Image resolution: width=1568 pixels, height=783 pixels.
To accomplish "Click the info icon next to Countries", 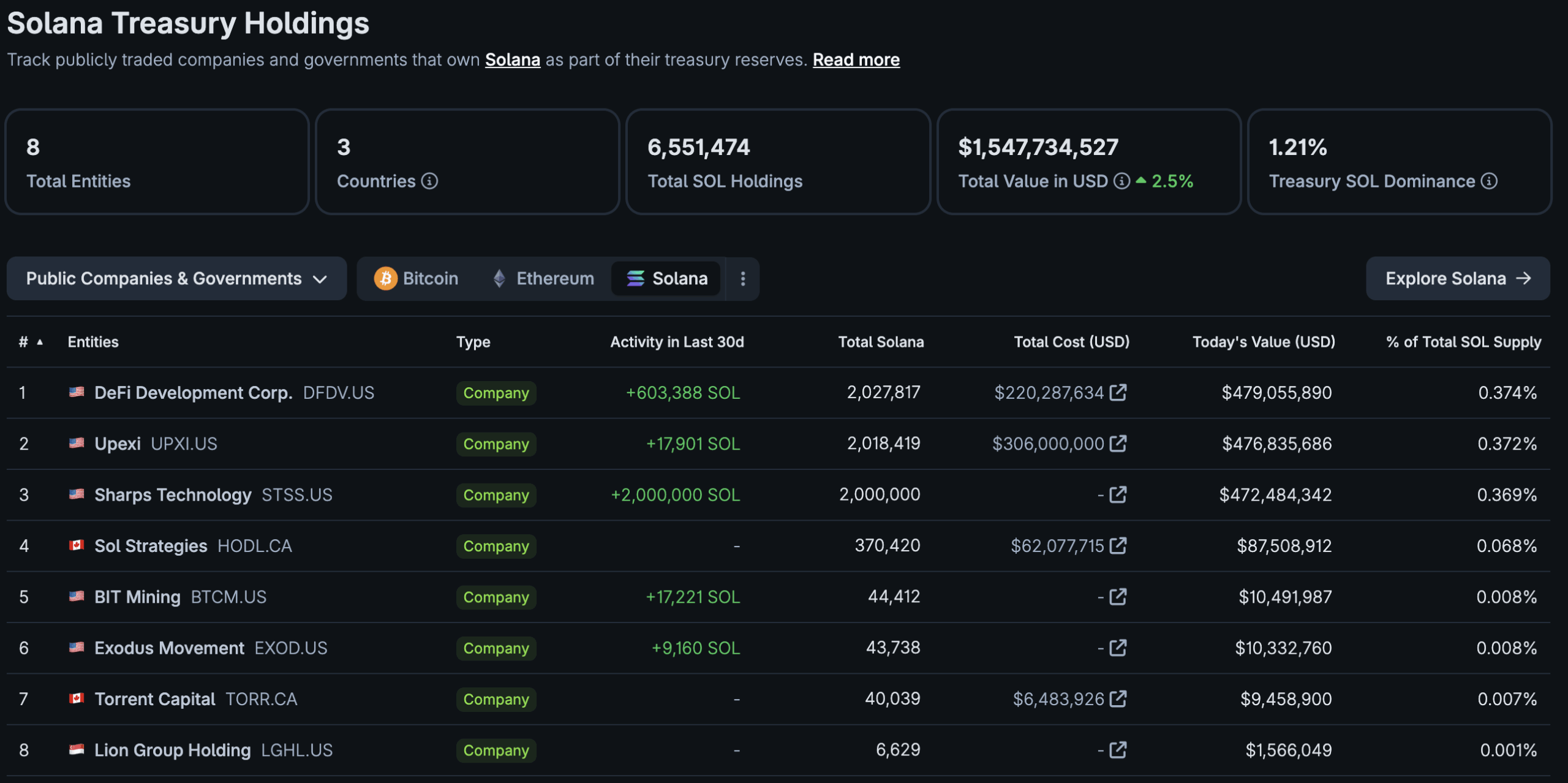I will (431, 181).
